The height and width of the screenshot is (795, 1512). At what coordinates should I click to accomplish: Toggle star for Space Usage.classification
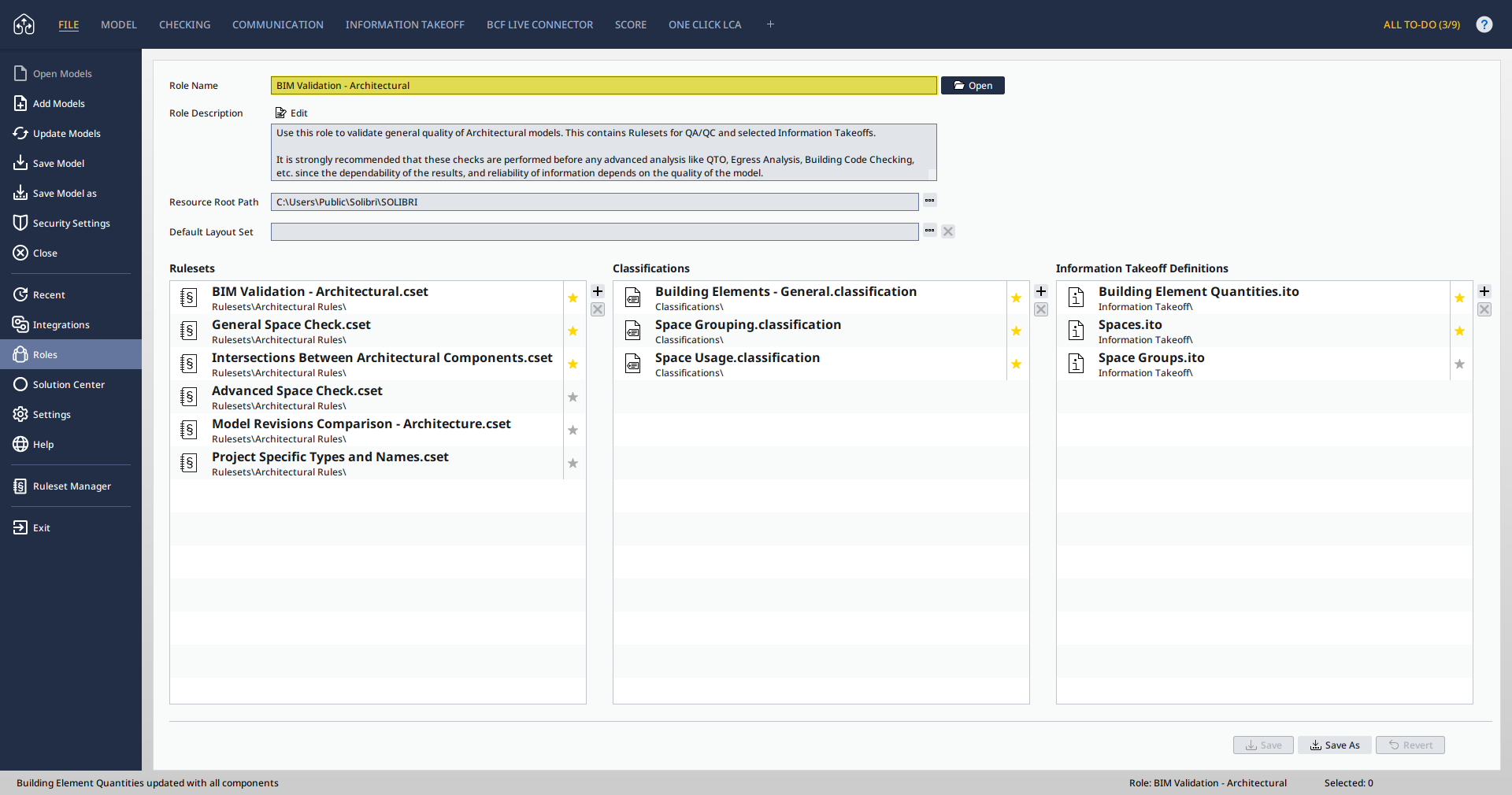1017,364
